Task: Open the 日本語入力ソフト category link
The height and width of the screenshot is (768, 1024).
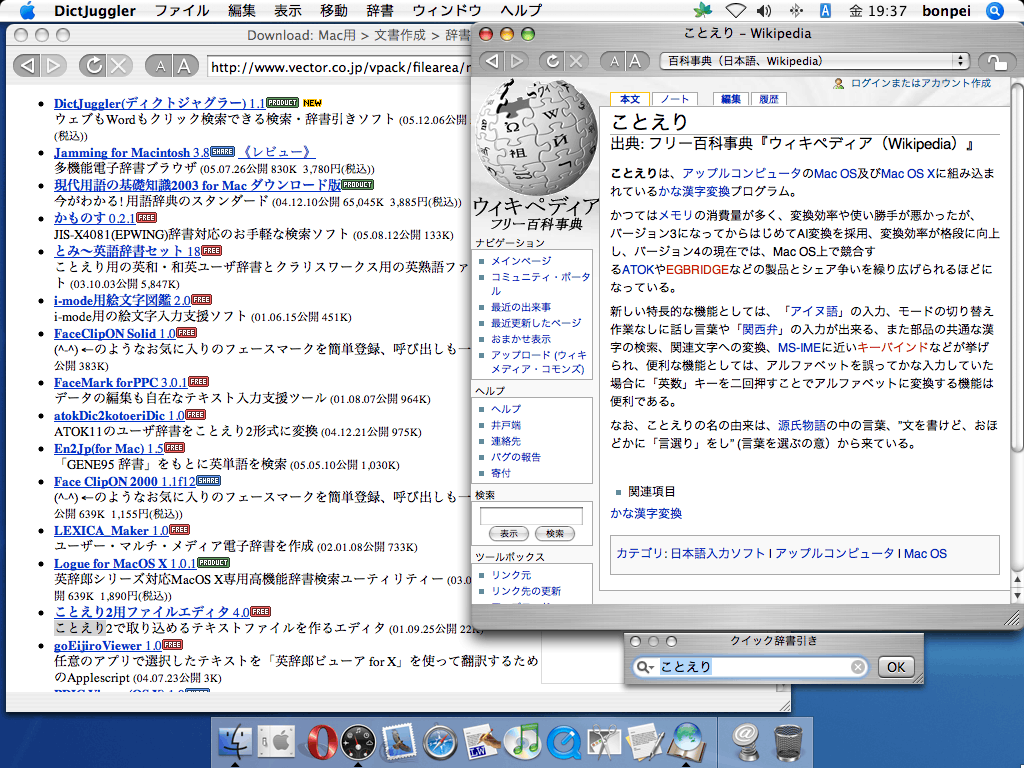Action: (717, 553)
